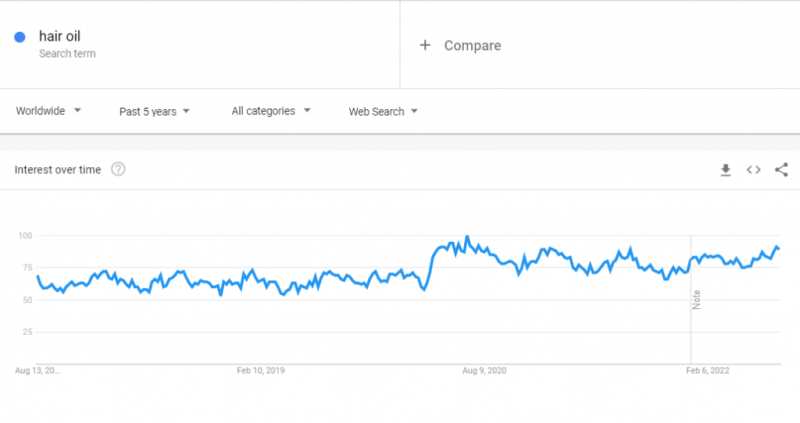Click the blue hair oil term dot
This screenshot has width=800, height=423.
coord(20,38)
